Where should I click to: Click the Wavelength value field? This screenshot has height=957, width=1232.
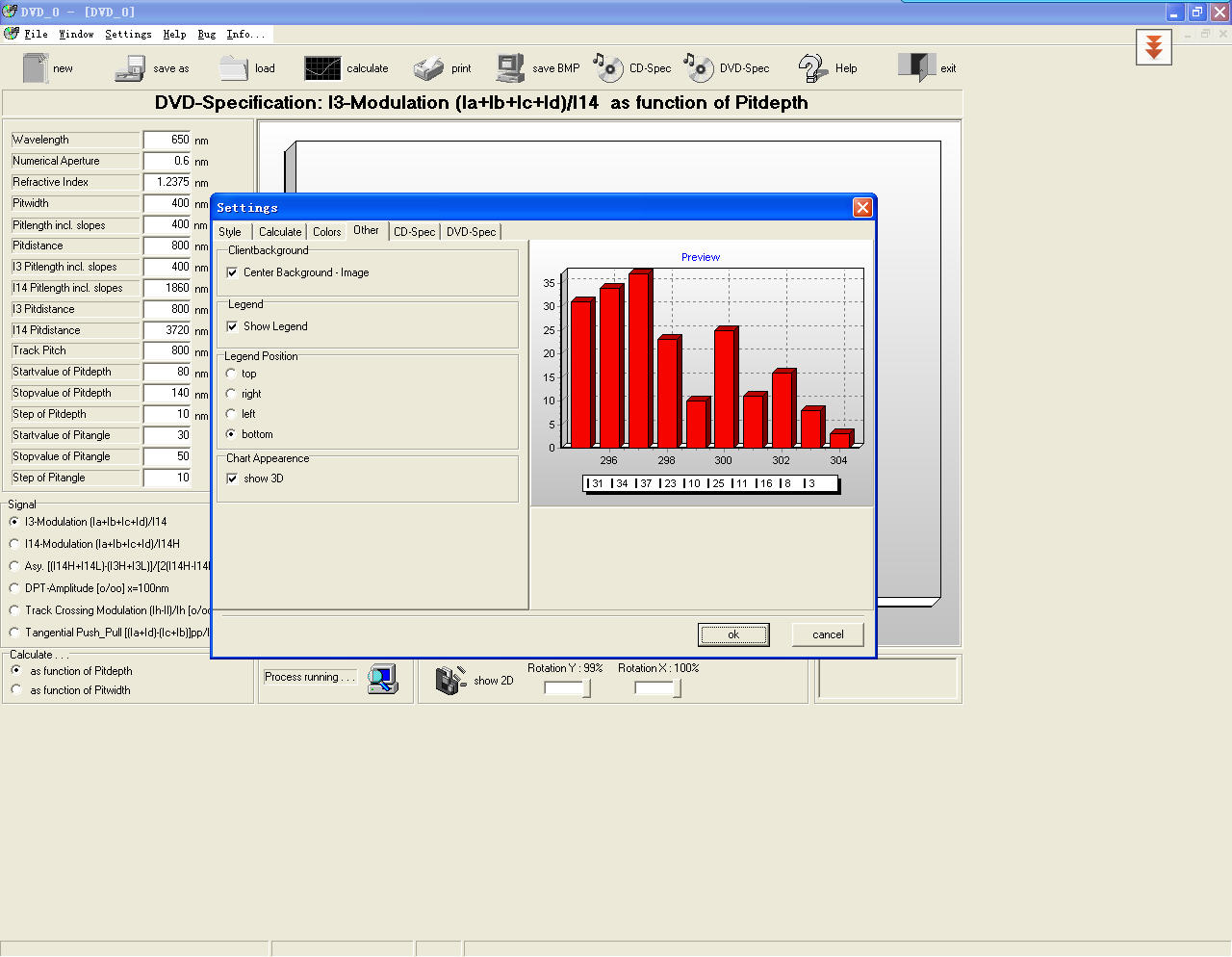tap(167, 140)
